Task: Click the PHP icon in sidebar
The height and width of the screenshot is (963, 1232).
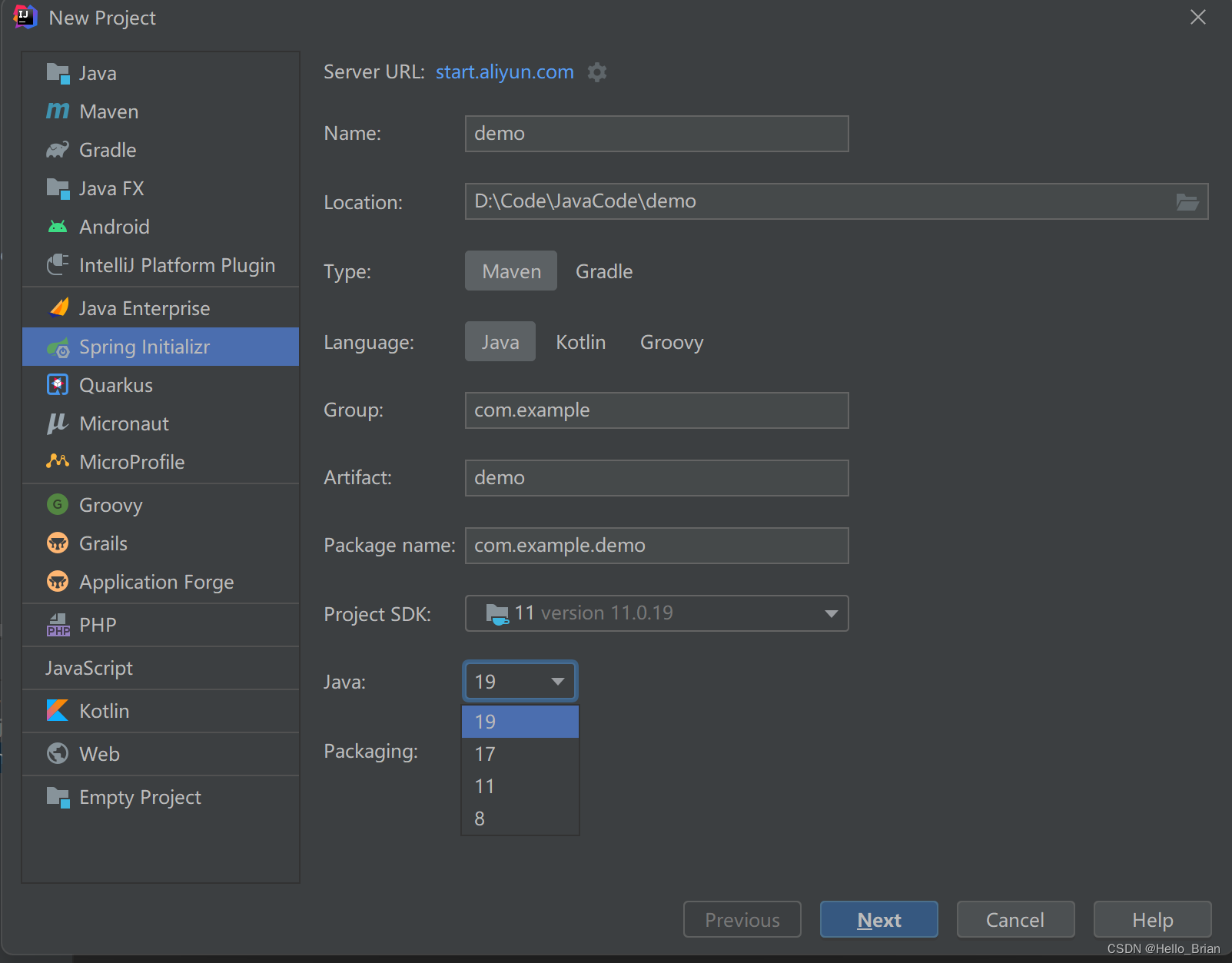Action: [x=58, y=625]
